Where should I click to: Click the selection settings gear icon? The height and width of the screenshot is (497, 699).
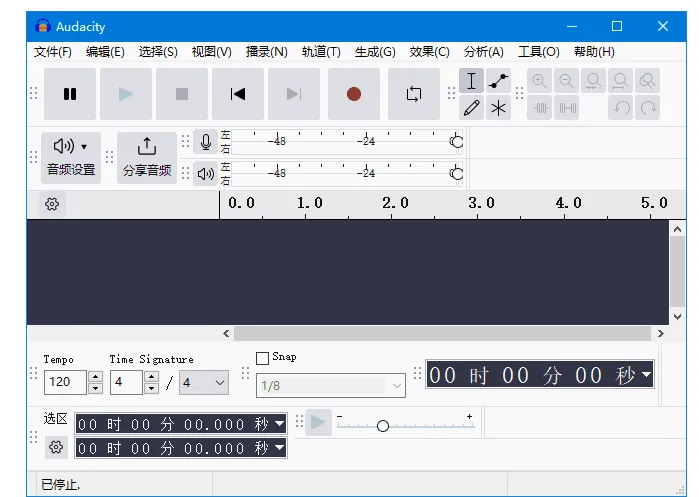[56, 447]
